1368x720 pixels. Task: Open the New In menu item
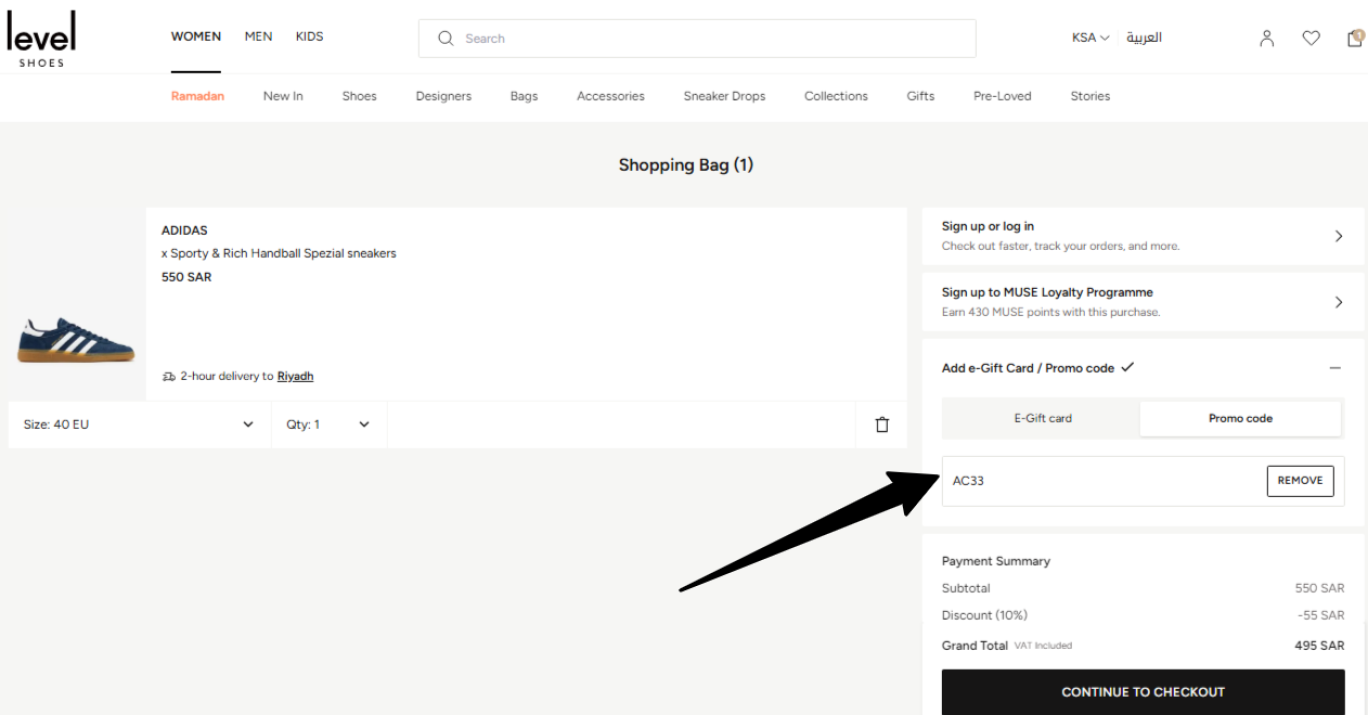click(x=283, y=96)
